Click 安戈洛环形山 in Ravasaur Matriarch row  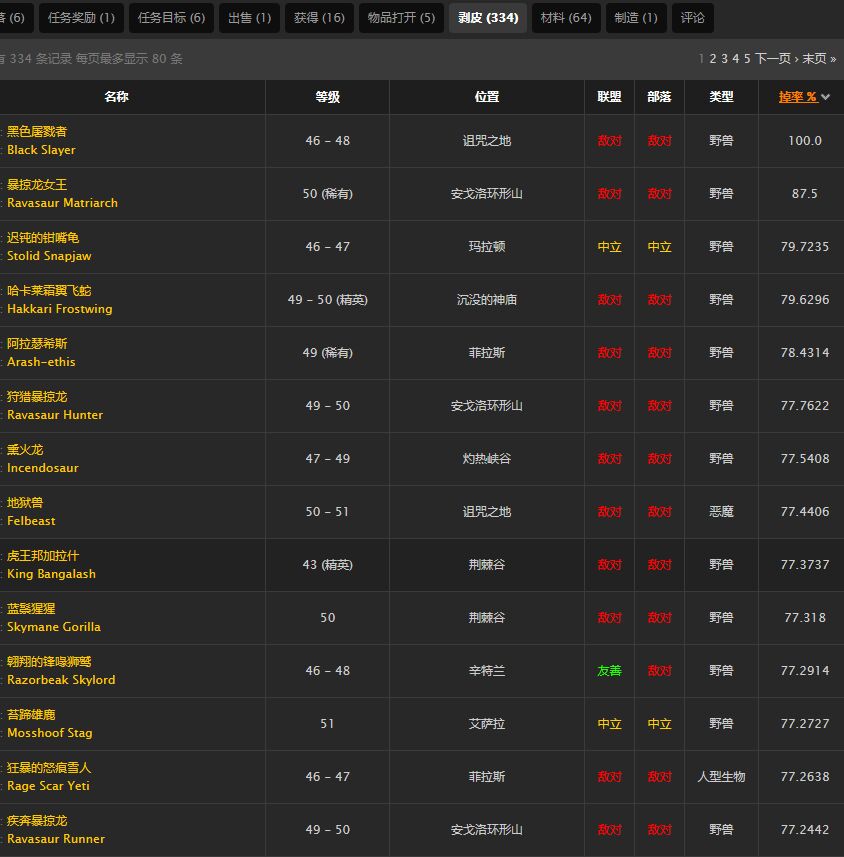coord(487,194)
